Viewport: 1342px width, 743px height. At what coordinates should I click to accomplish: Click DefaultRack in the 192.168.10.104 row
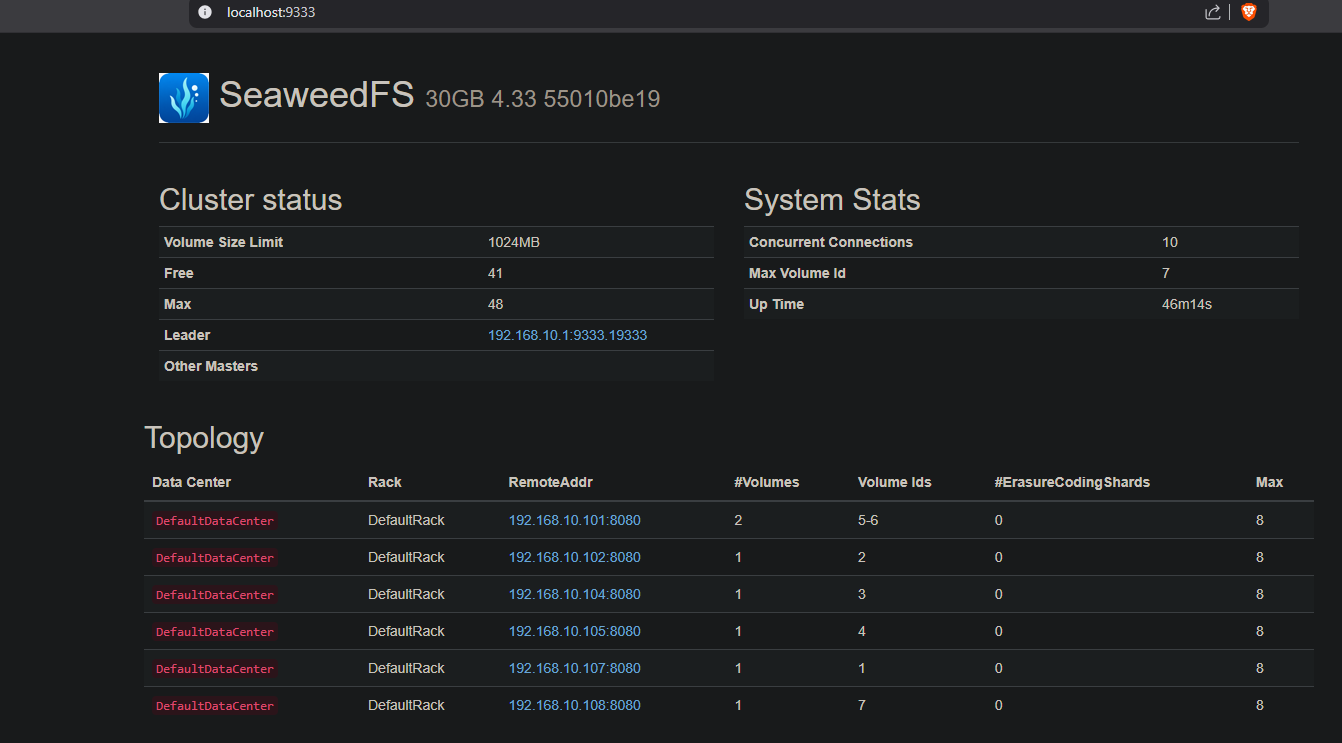point(406,594)
